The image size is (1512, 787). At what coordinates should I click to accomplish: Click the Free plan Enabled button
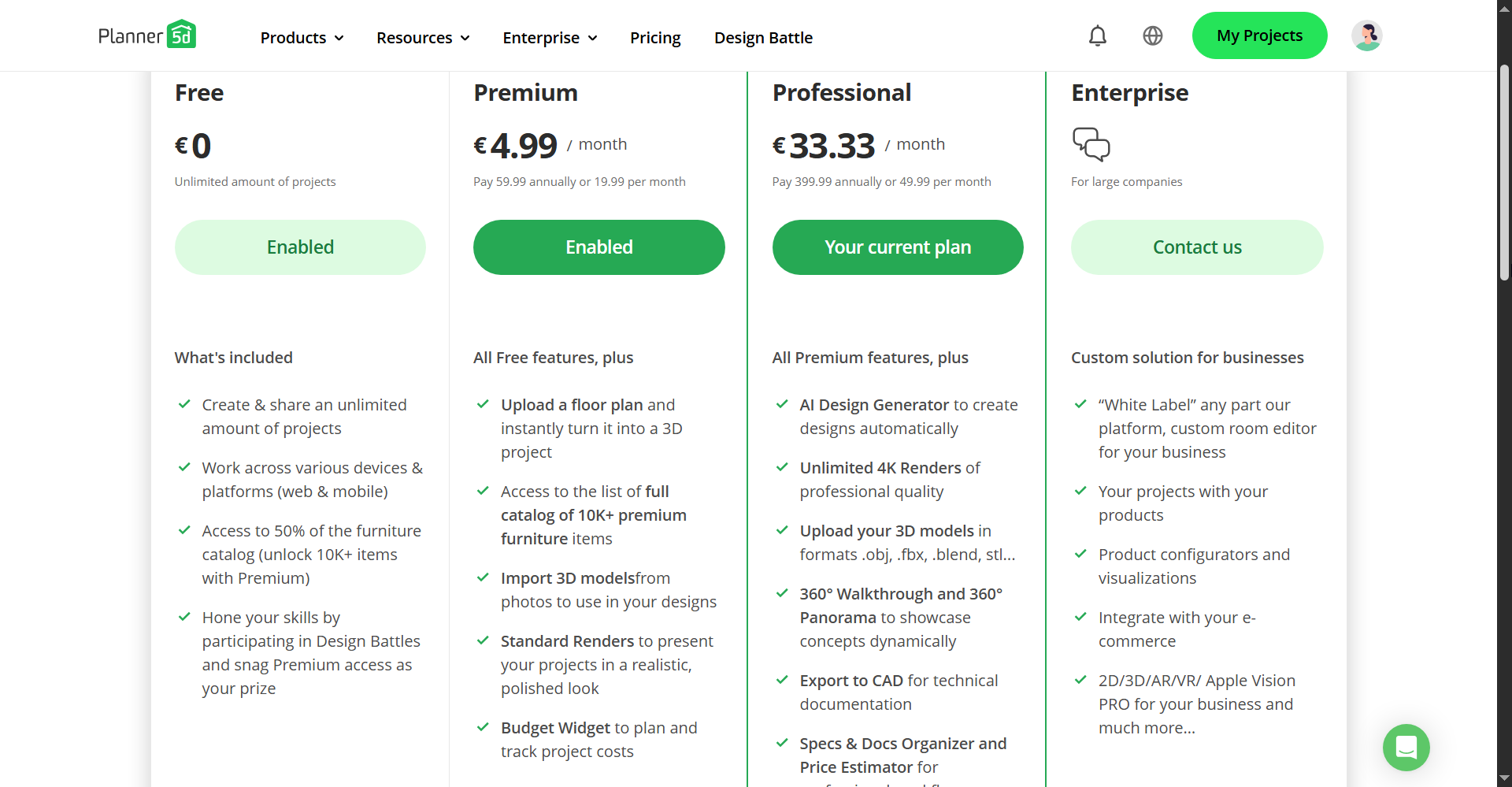click(300, 247)
